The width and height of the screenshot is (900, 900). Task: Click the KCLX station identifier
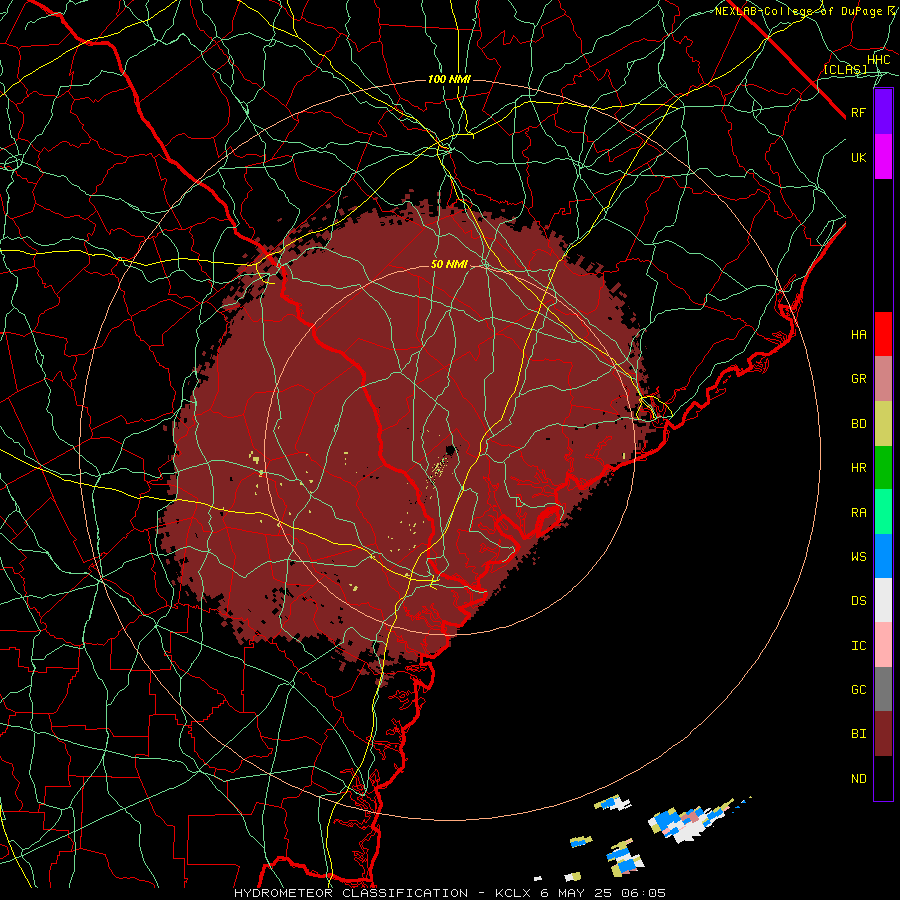(514, 893)
